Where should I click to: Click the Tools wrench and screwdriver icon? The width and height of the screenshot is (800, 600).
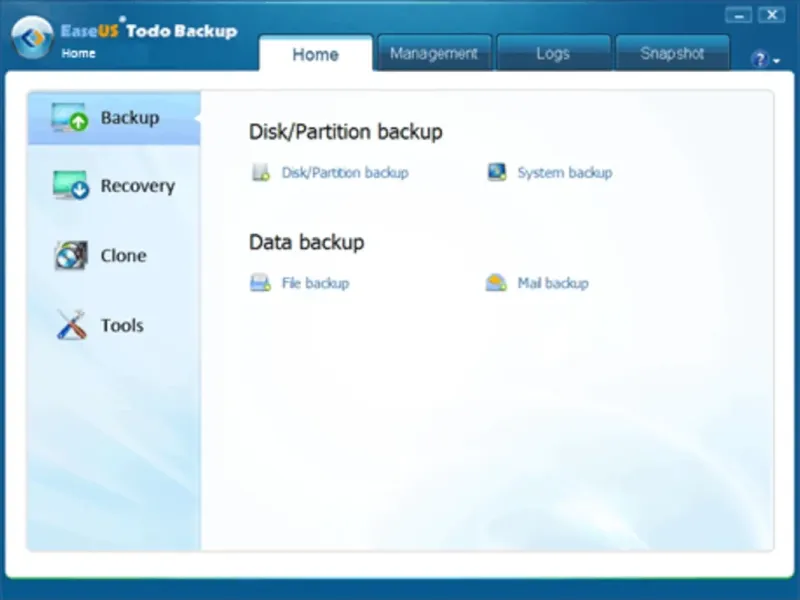coord(71,324)
